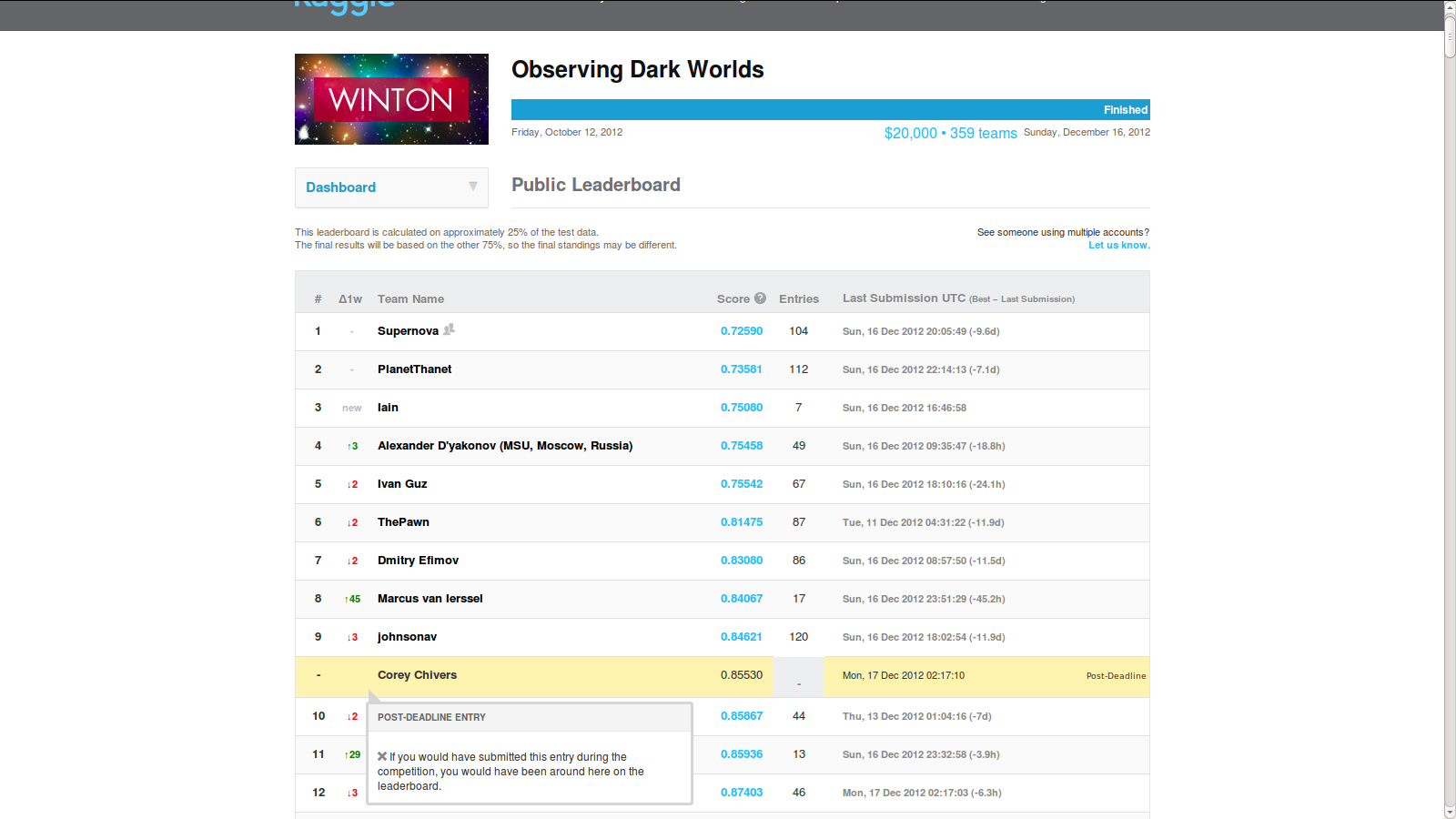Dismiss the Post-Deadline Entry popup with the X
1456x819 pixels.
(382, 756)
